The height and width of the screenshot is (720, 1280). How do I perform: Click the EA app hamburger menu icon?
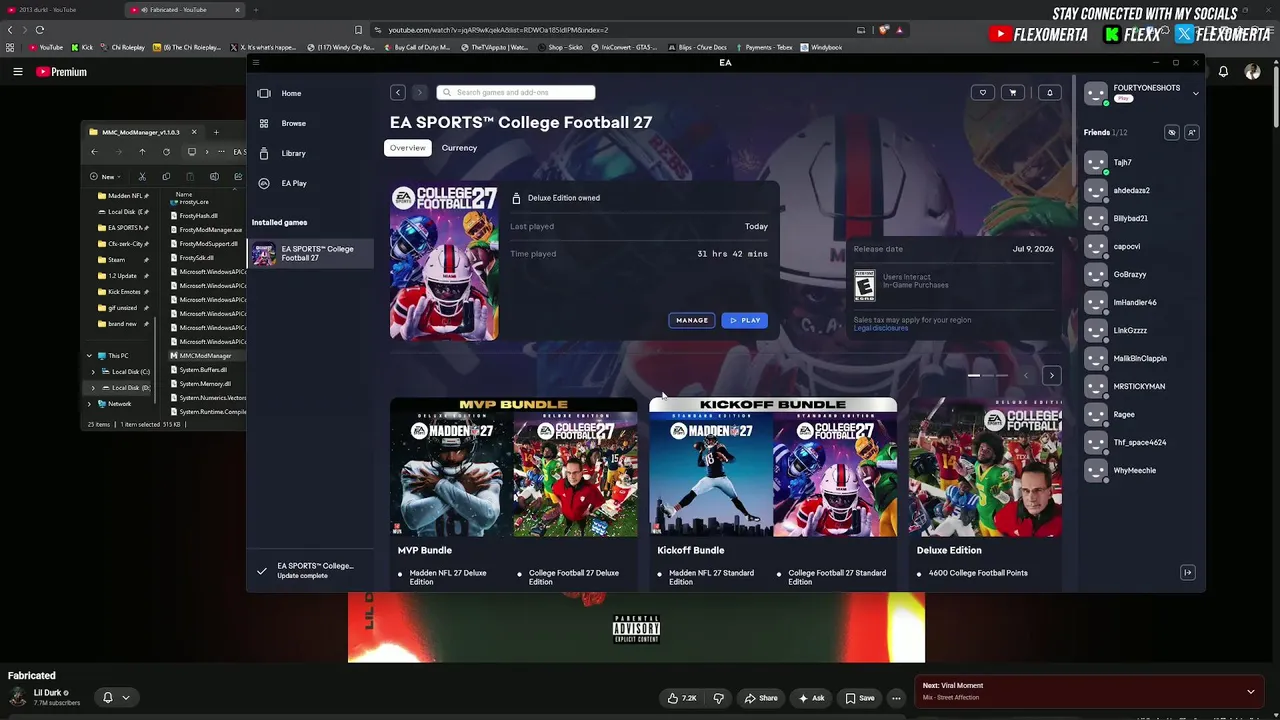[x=256, y=63]
